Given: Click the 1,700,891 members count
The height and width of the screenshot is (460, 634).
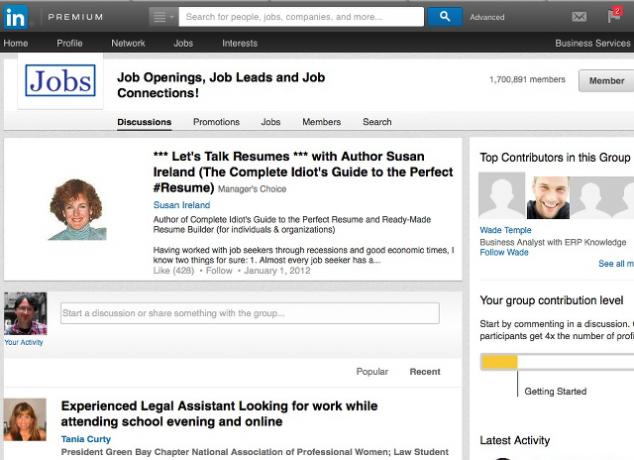Looking at the screenshot, I should [x=527, y=79].
